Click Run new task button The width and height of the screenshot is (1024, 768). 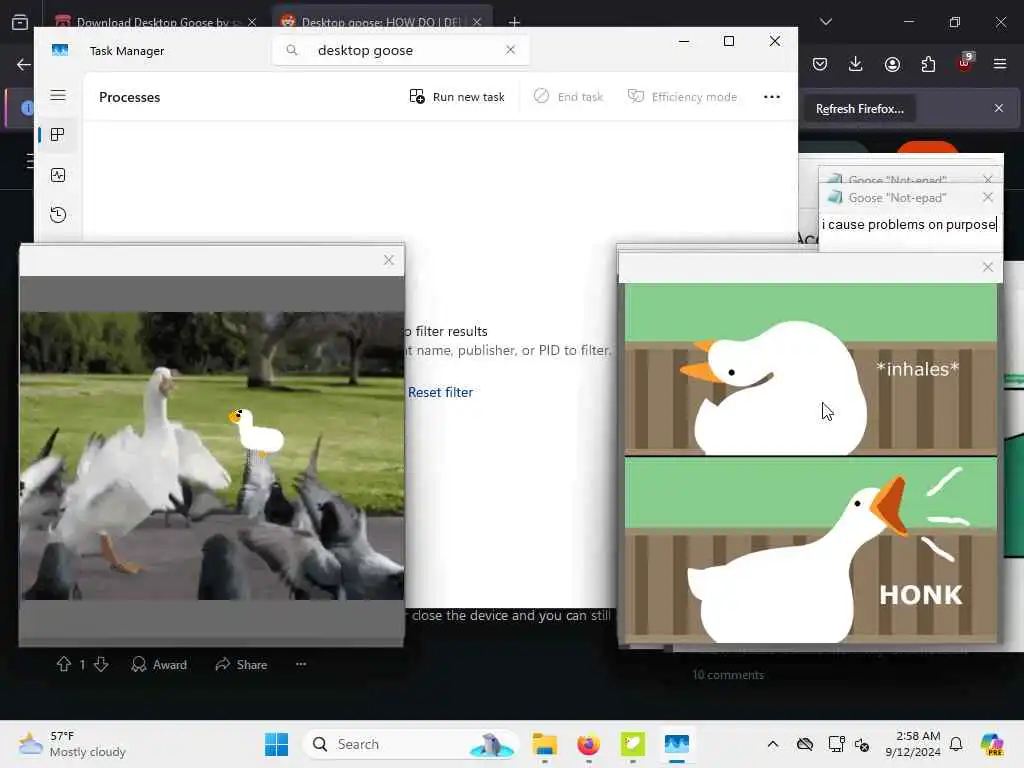(x=457, y=97)
